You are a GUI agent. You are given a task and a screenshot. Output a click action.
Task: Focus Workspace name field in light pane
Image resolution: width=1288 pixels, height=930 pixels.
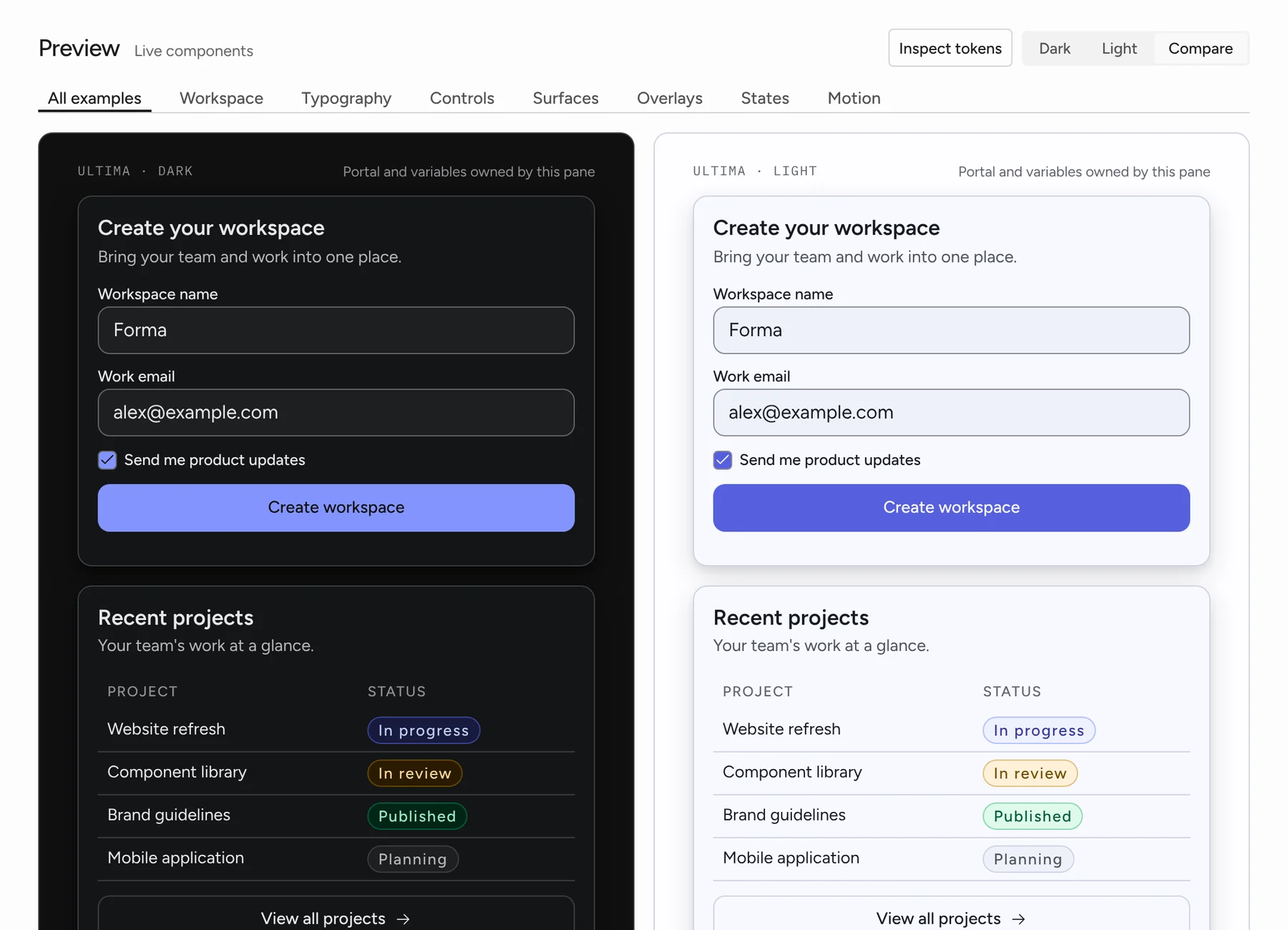951,330
